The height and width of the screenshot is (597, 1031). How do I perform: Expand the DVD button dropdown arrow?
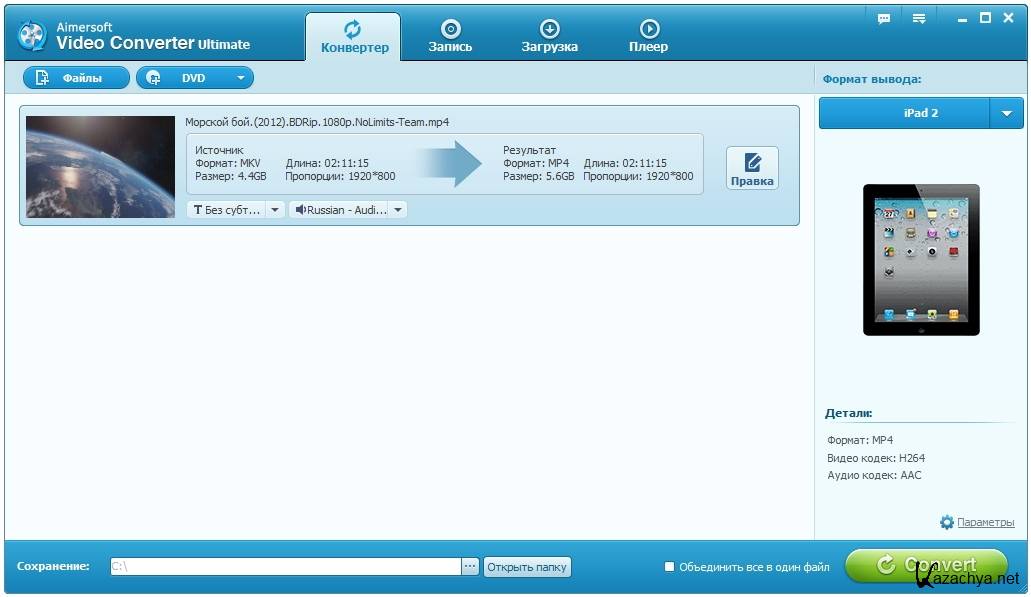[x=240, y=78]
